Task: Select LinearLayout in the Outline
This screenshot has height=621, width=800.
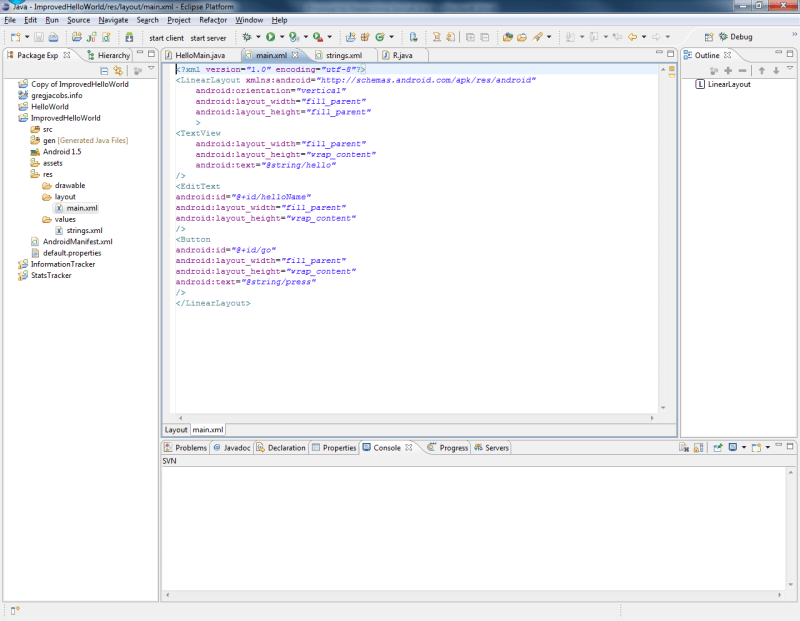Action: pos(728,85)
